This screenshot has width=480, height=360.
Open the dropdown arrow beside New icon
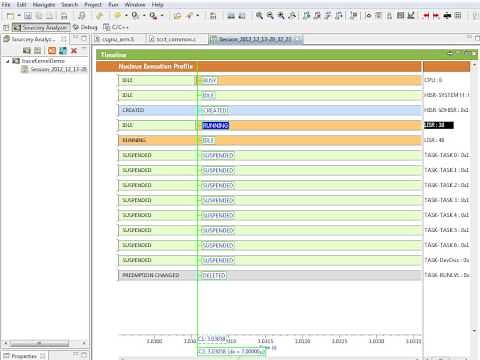tap(19, 15)
